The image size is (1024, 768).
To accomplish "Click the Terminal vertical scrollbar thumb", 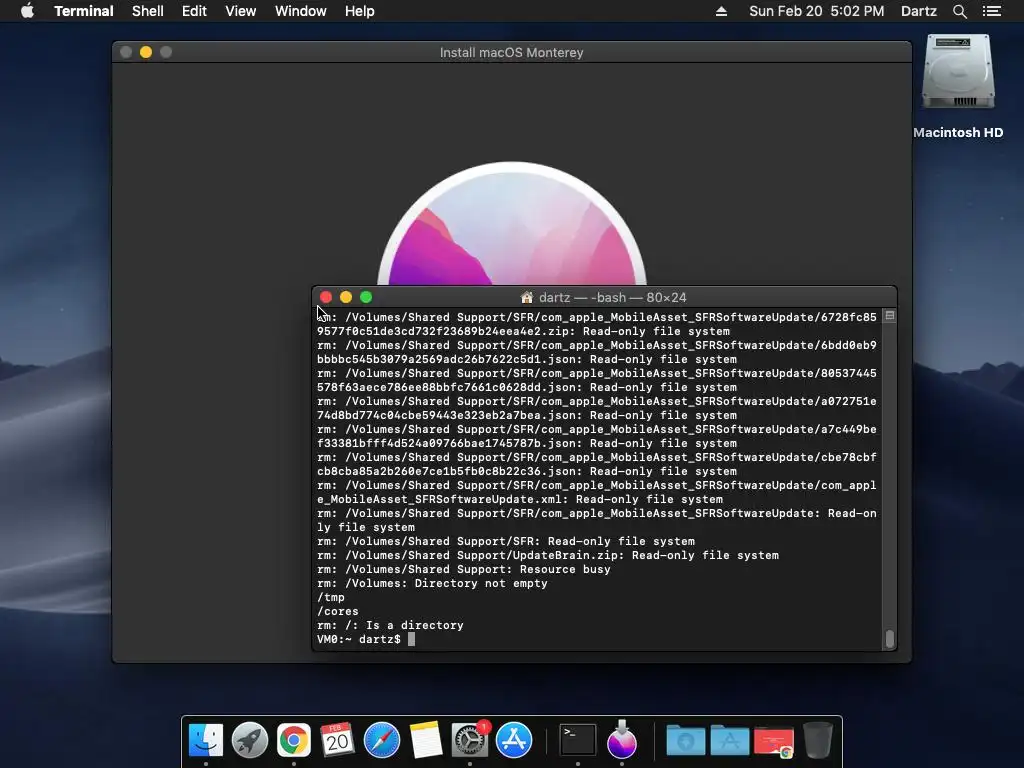I will pos(889,639).
